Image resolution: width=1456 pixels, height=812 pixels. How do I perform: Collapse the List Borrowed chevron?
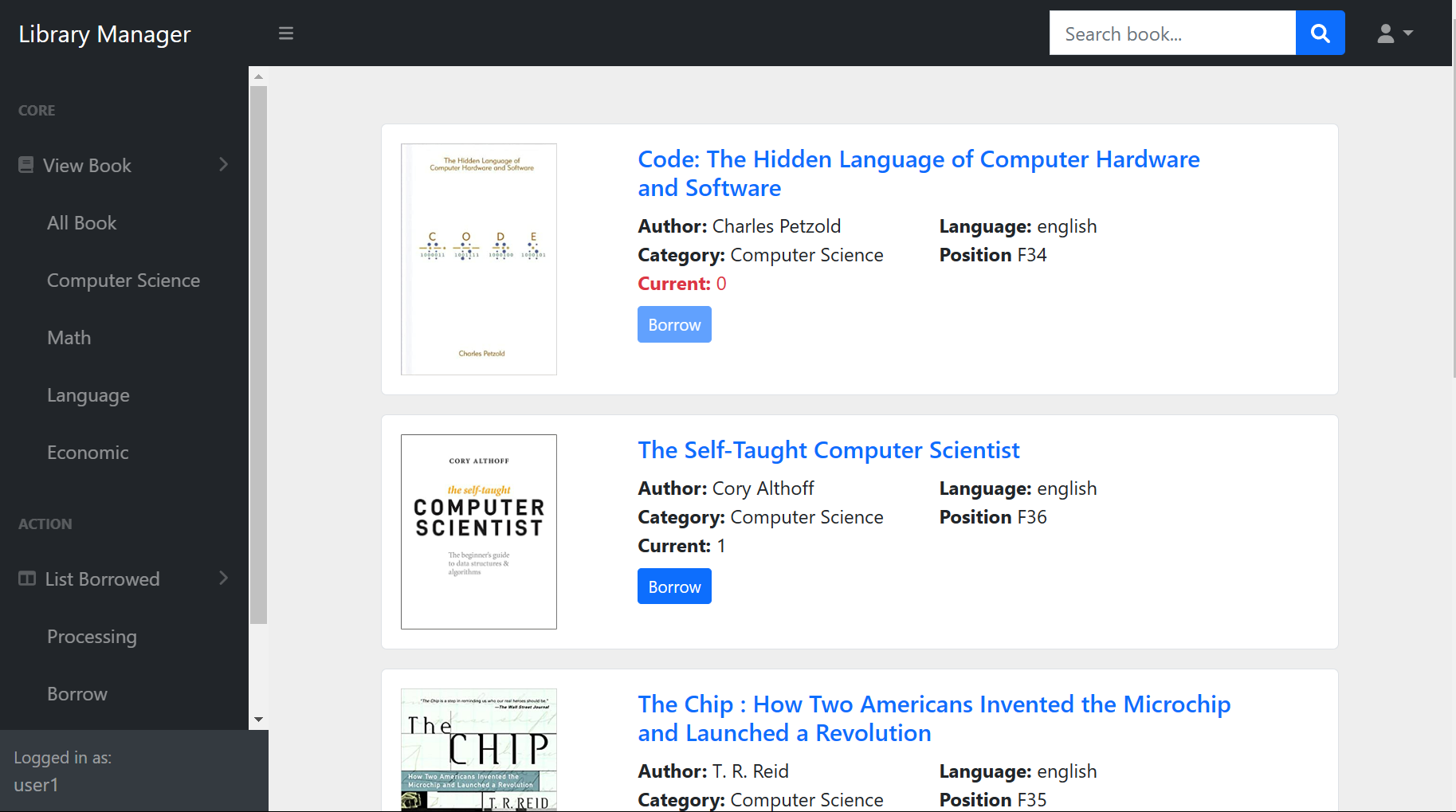pyautogui.click(x=224, y=579)
